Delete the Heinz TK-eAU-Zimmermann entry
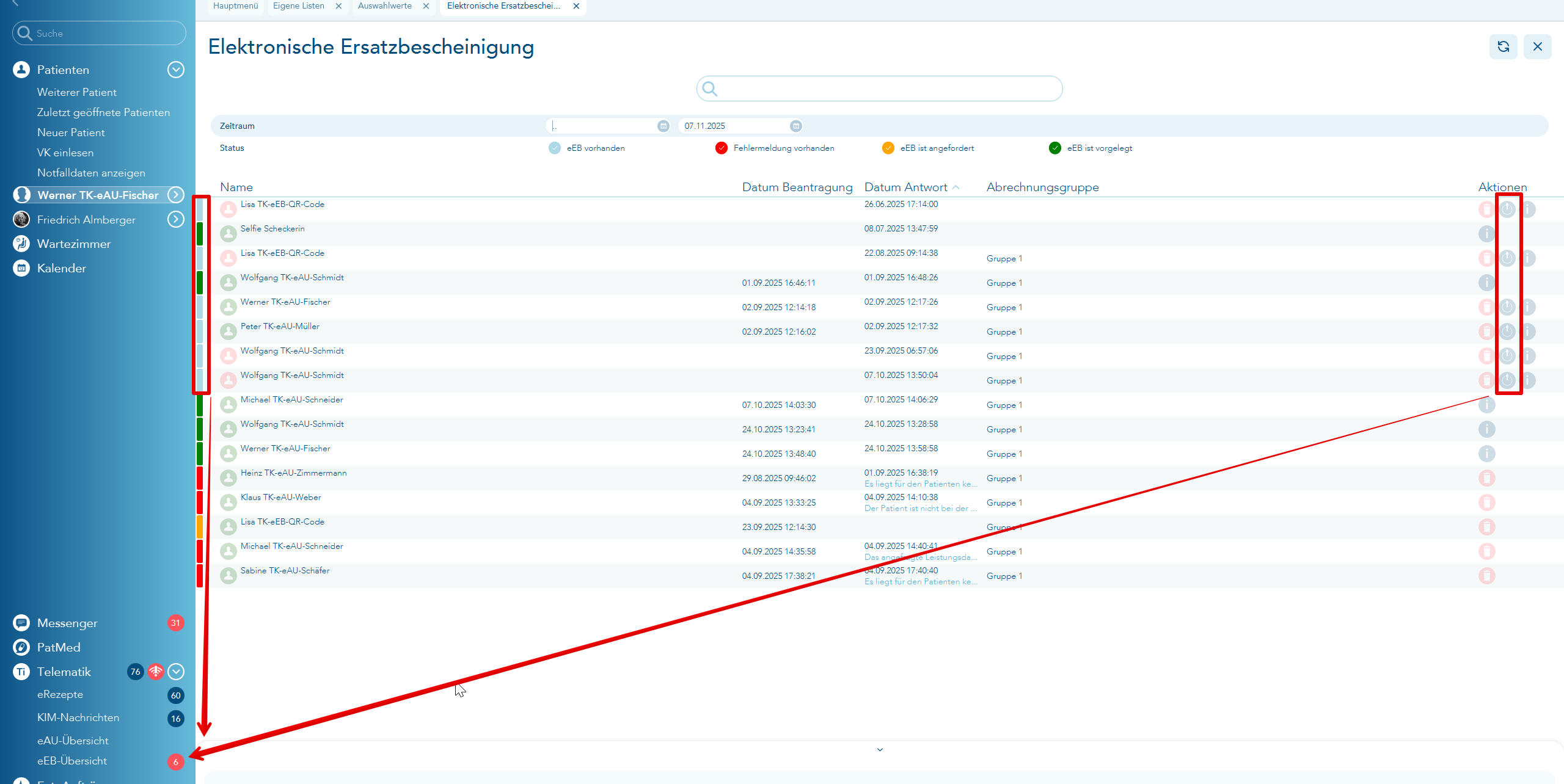Screen dimensions: 1564x784 point(1486,478)
